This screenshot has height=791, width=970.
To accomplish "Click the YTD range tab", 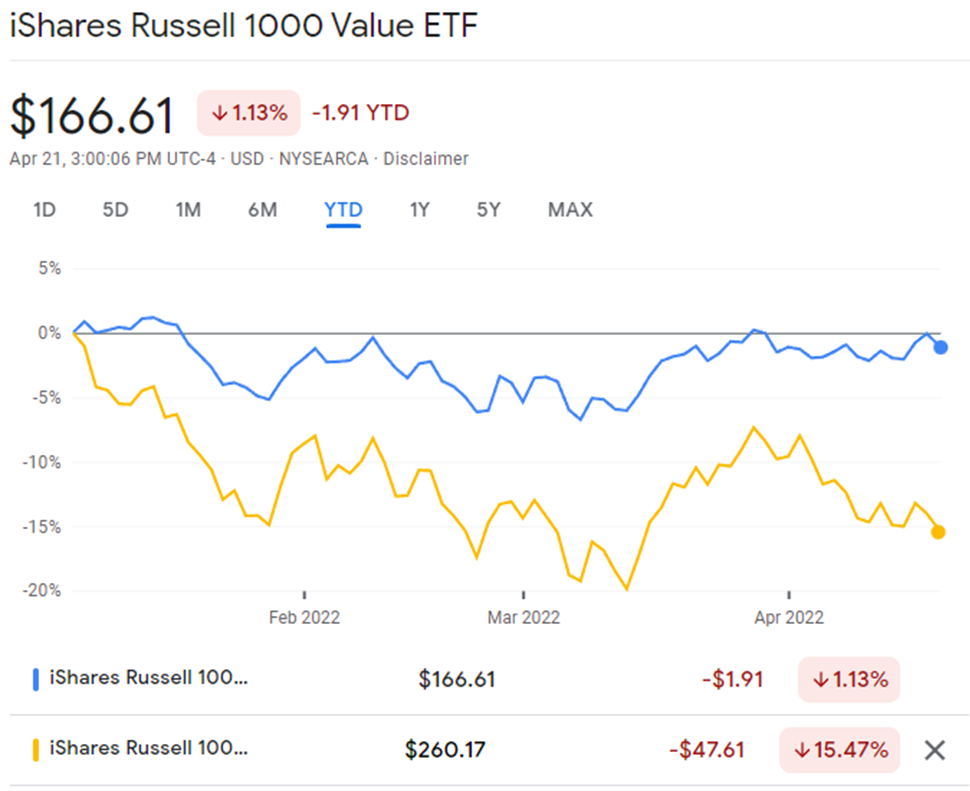I will pyautogui.click(x=343, y=210).
